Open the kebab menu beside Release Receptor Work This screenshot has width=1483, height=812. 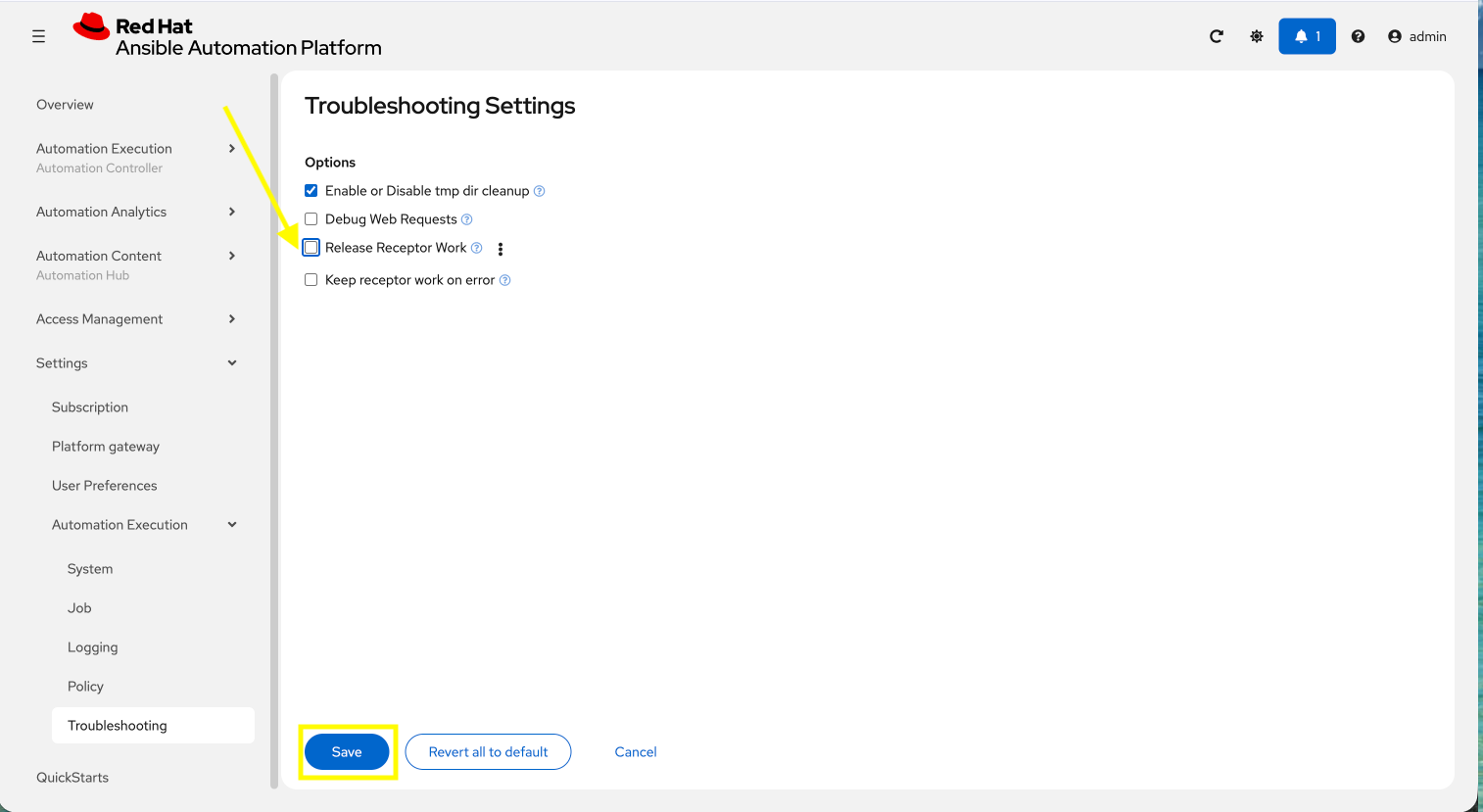[x=500, y=249]
